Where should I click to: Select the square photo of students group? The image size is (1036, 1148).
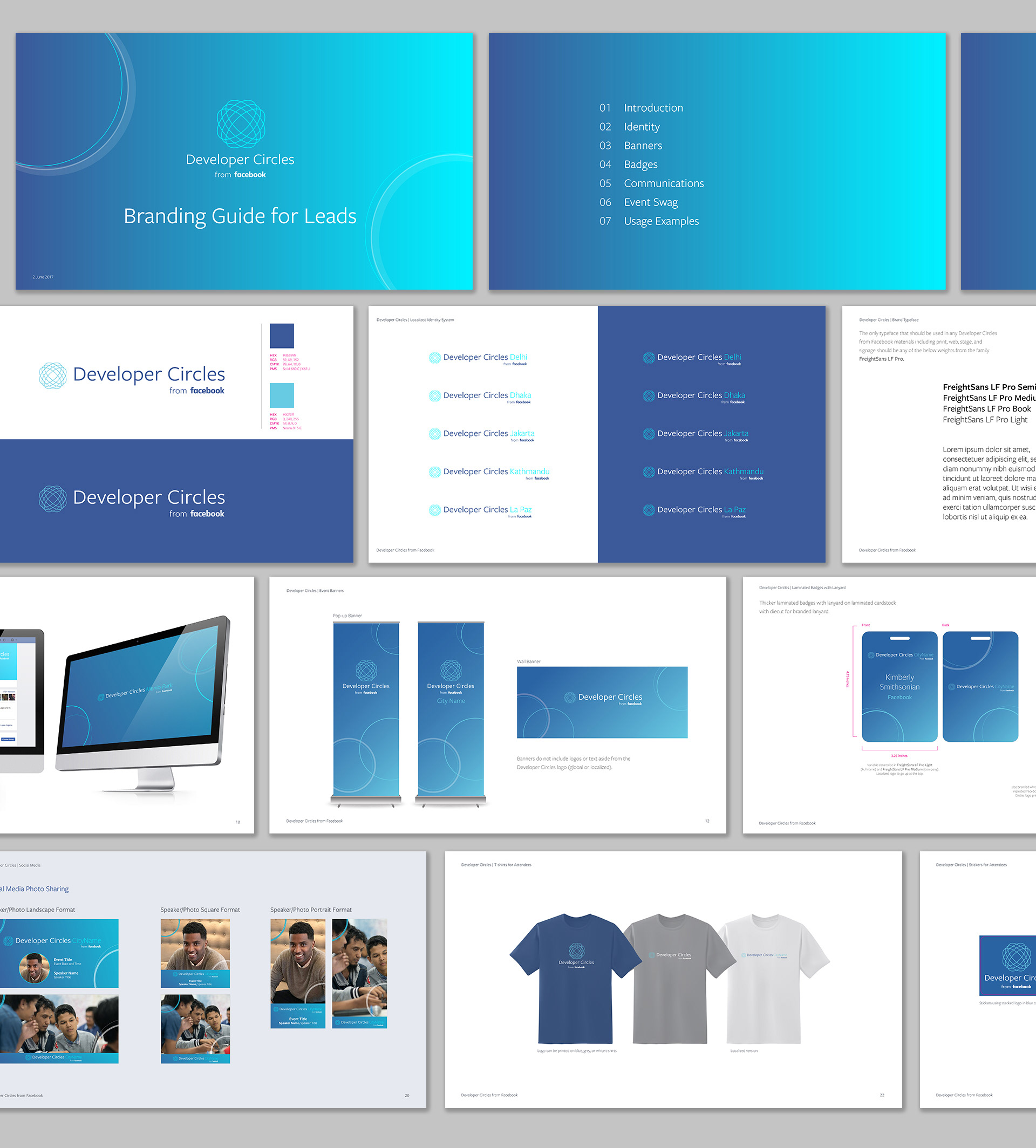pyautogui.click(x=195, y=1028)
